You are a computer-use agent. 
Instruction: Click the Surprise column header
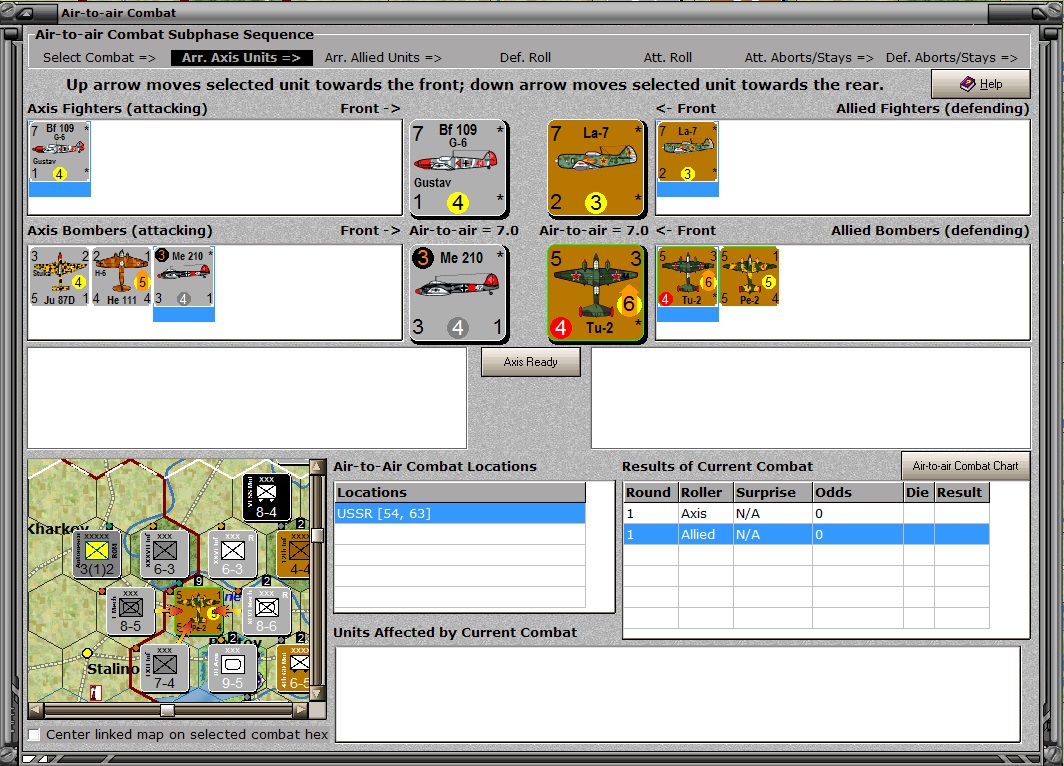pos(773,493)
